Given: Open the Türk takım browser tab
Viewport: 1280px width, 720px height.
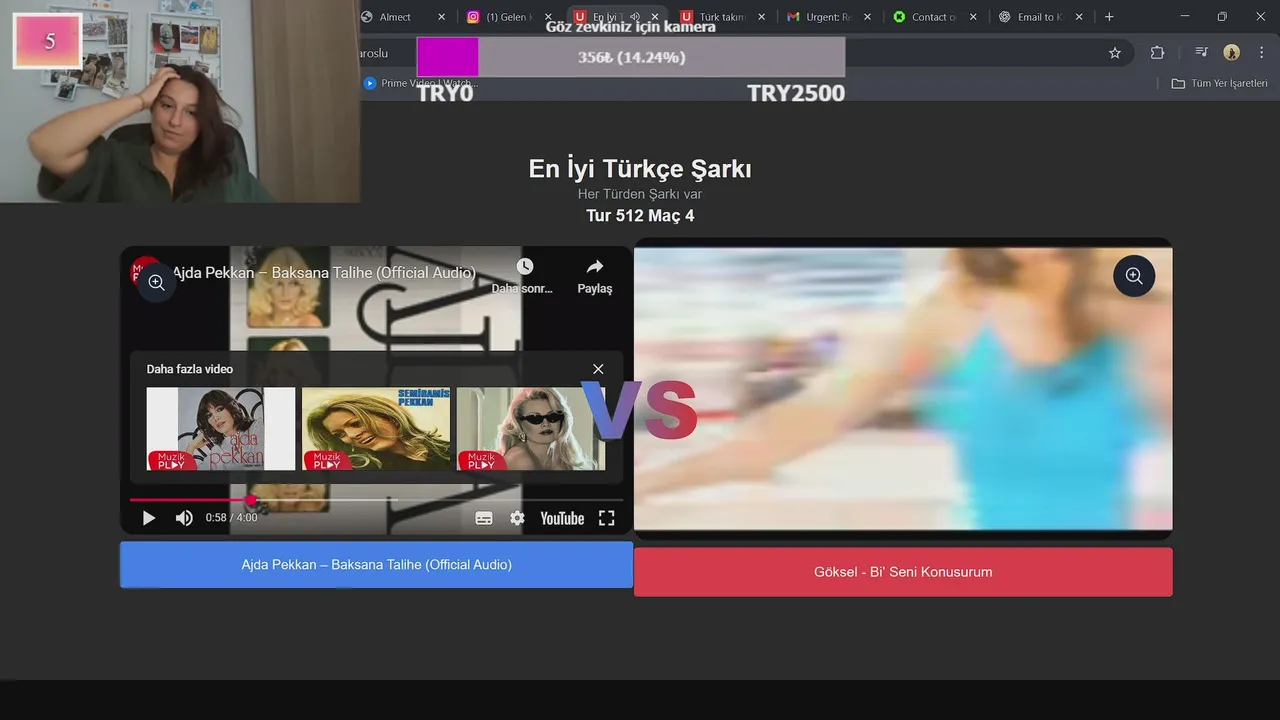Looking at the screenshot, I should click(x=712, y=17).
